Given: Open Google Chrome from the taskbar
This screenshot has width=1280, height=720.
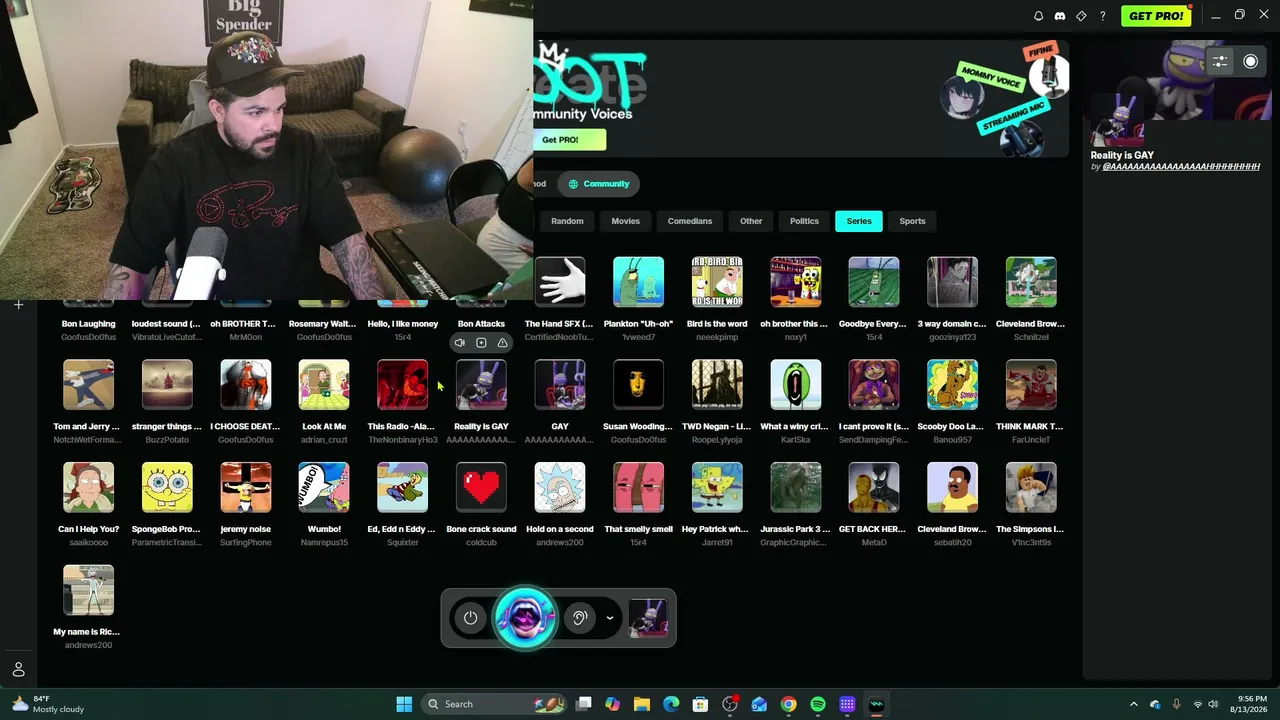Looking at the screenshot, I should 789,704.
